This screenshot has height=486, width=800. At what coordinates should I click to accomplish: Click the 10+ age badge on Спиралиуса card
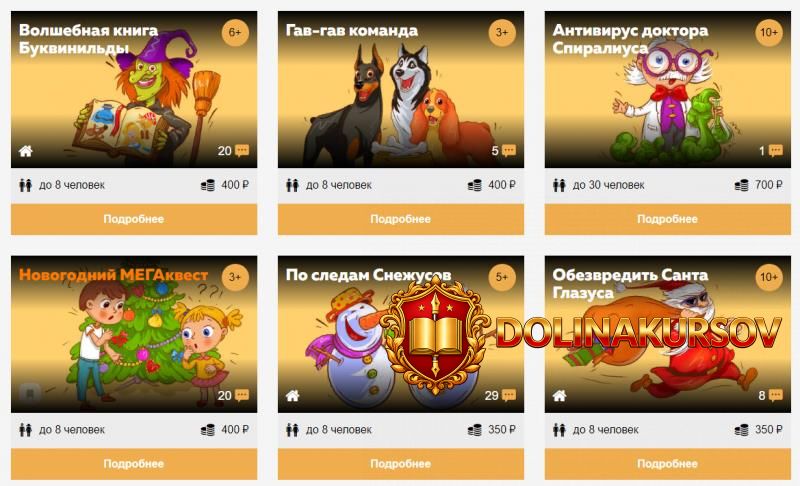(769, 33)
